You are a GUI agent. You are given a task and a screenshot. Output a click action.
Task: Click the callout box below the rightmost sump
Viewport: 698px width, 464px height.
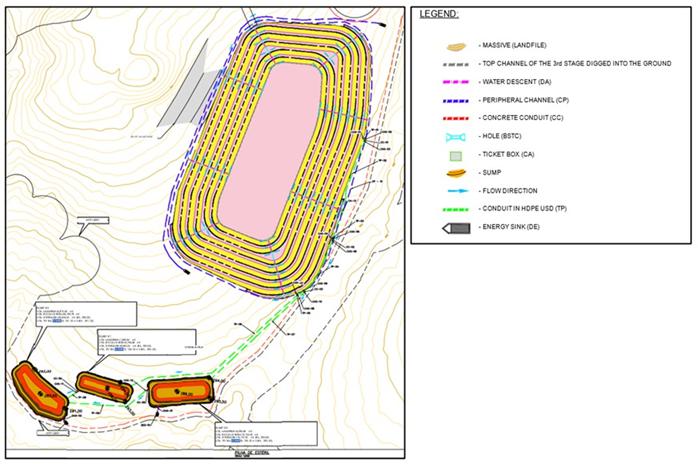tap(264, 434)
